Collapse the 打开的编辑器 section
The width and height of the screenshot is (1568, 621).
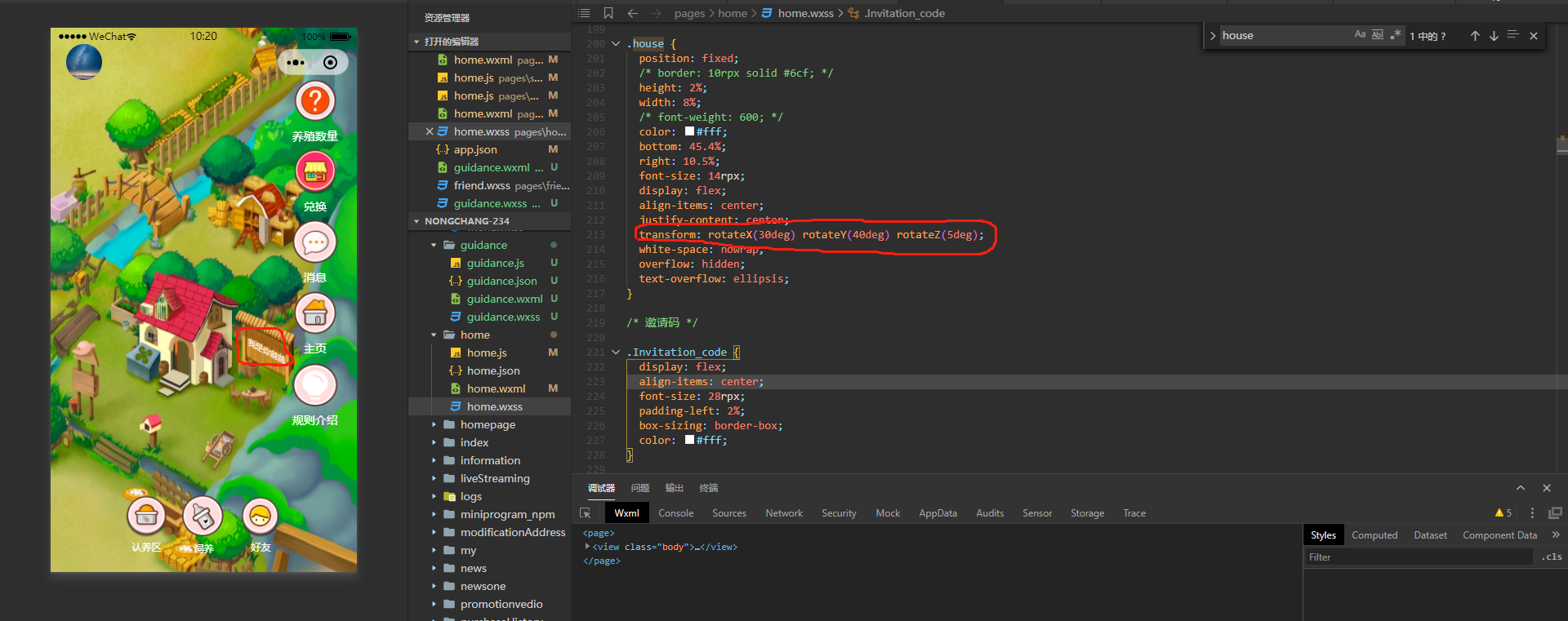417,42
